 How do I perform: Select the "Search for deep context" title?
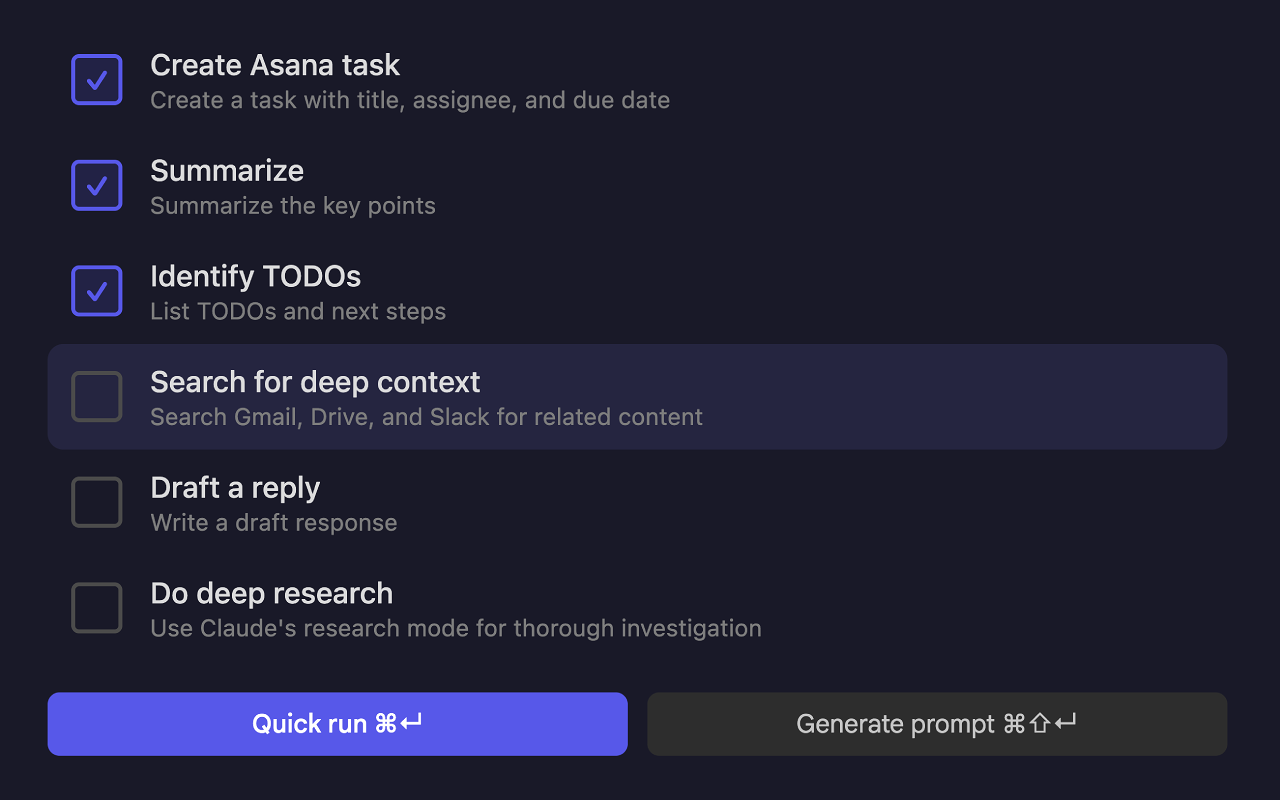pos(315,382)
